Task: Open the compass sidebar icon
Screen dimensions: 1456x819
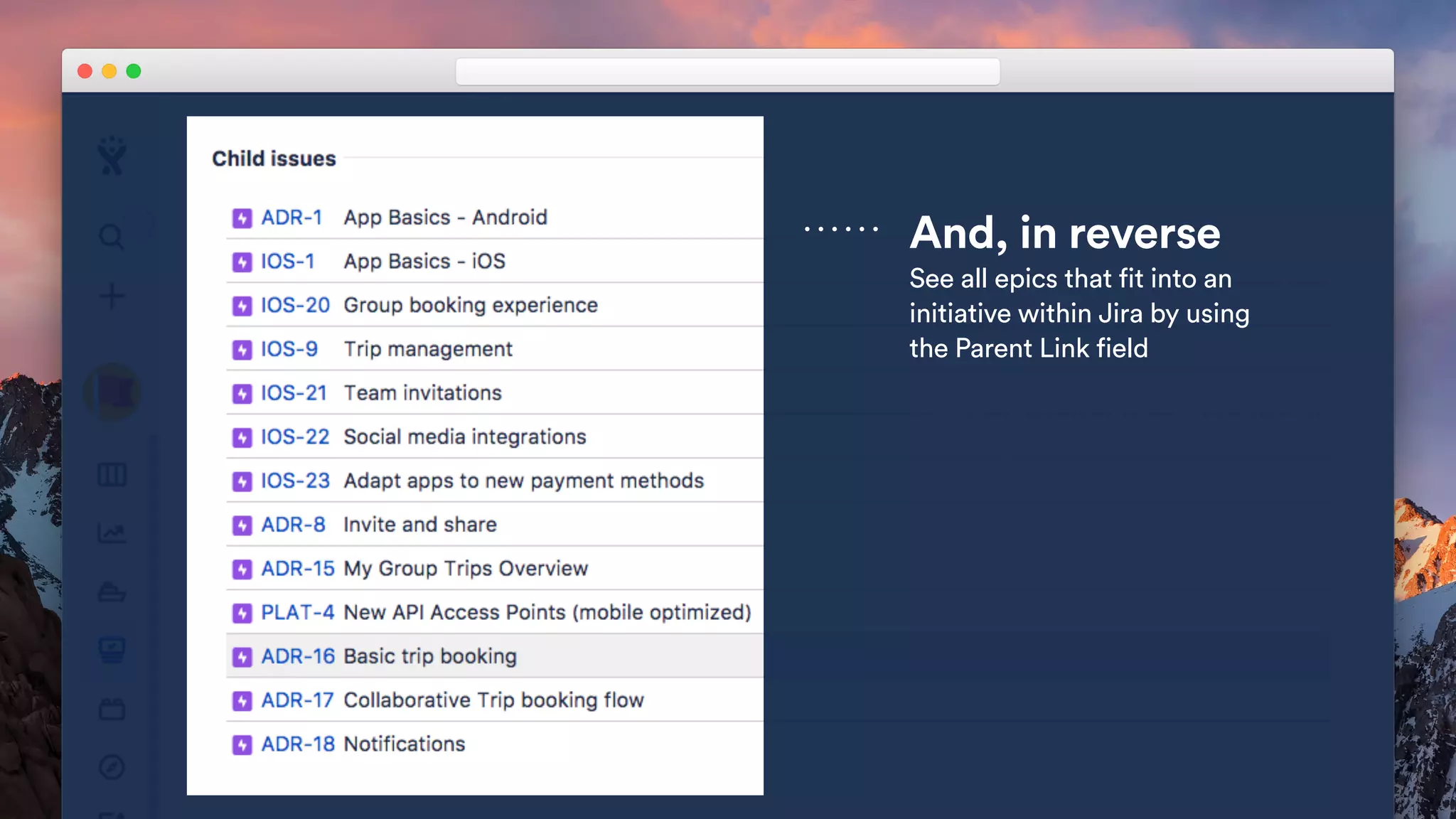Action: point(112,767)
